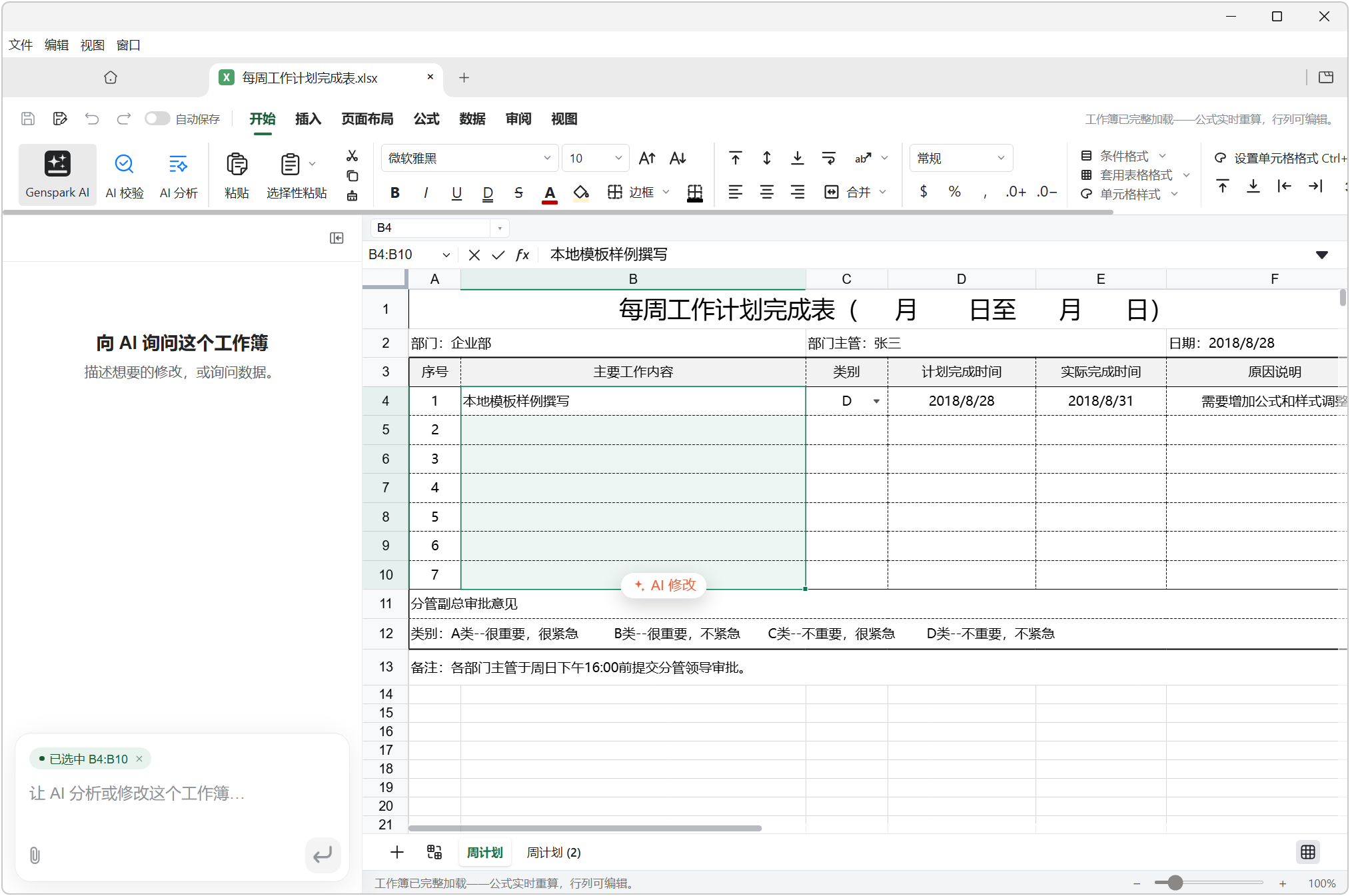Viewport: 1350px width, 896px height.
Task: Submit the AI prompt with send button
Action: tap(323, 855)
